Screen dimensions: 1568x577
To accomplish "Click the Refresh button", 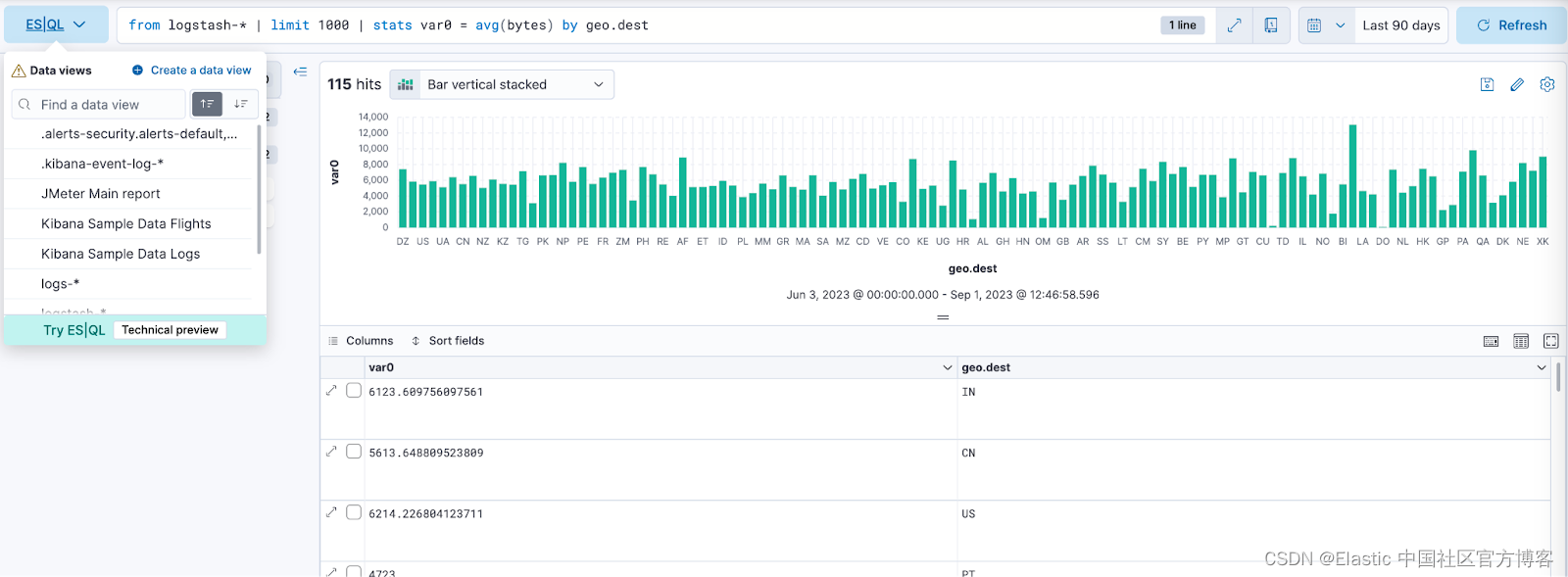I will click(x=1510, y=25).
